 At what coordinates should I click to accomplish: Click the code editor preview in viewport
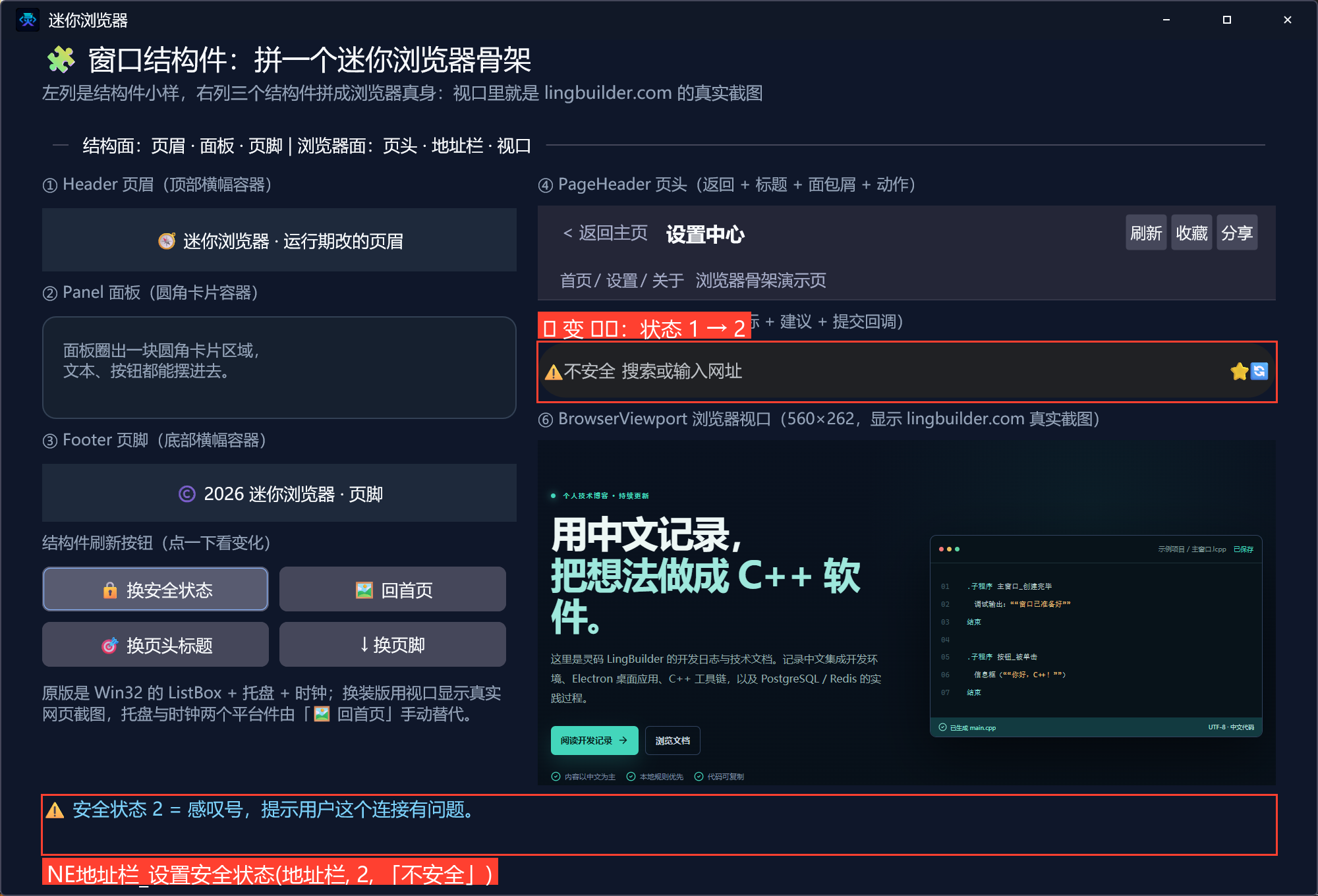tap(1096, 636)
